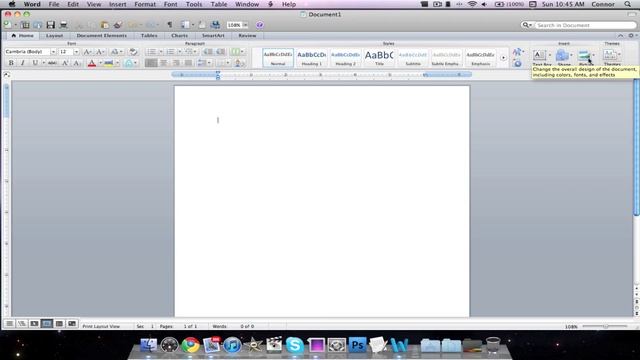Decrease font size with the shrink icon
This screenshot has width=640, height=360.
[x=99, y=52]
